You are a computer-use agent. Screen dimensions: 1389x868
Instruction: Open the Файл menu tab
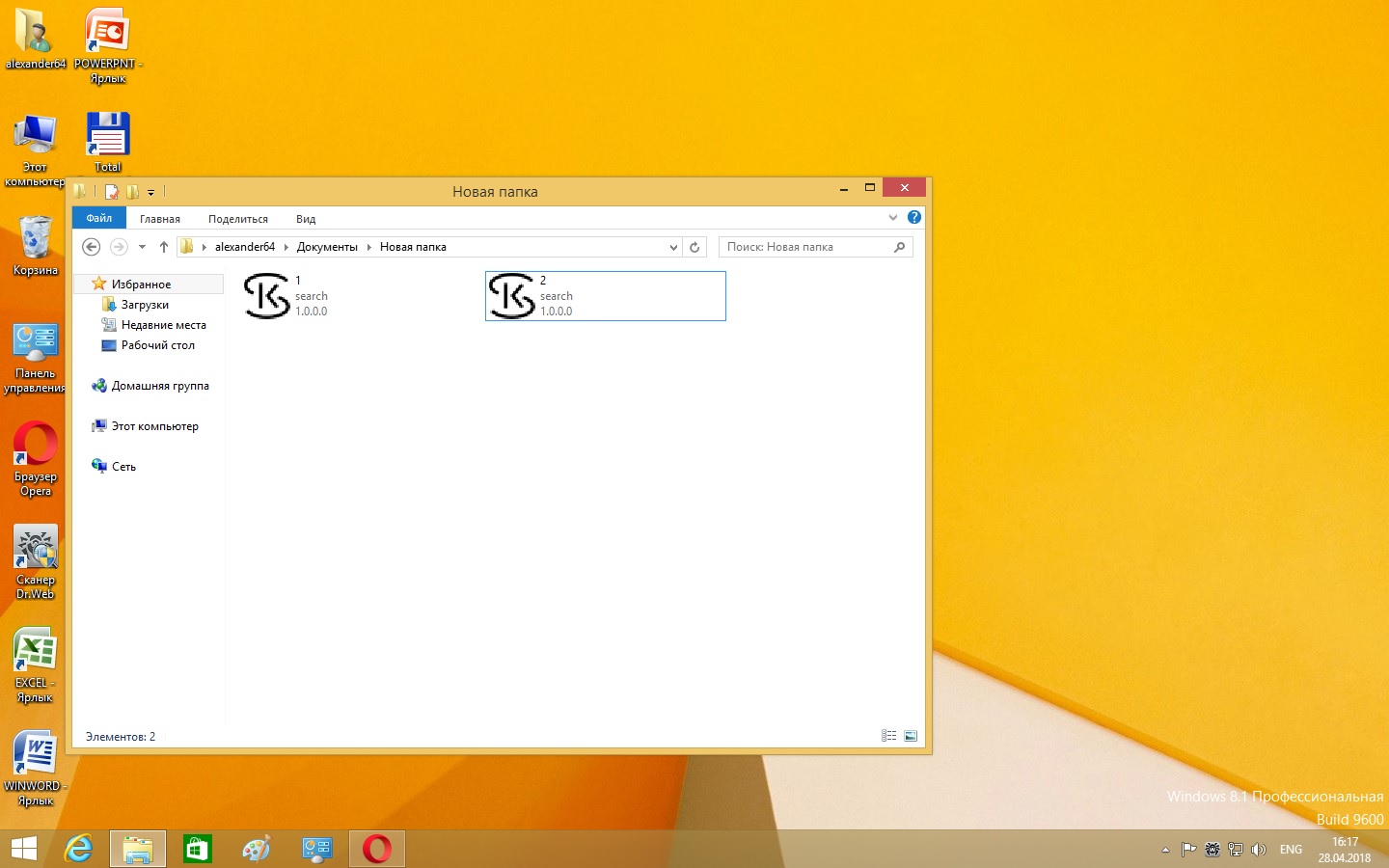(99, 219)
